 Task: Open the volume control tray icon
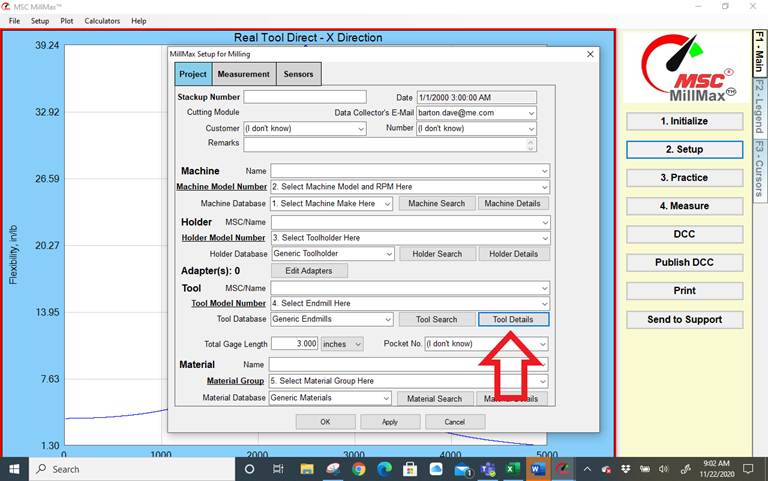pyautogui.click(x=664, y=469)
